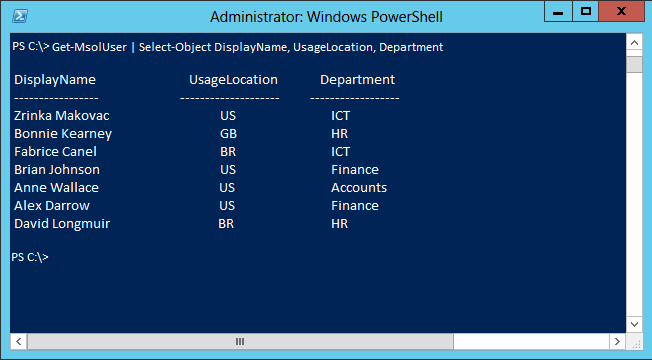
Task: Click the vertical scrollbar down arrow
Action: [x=635, y=324]
